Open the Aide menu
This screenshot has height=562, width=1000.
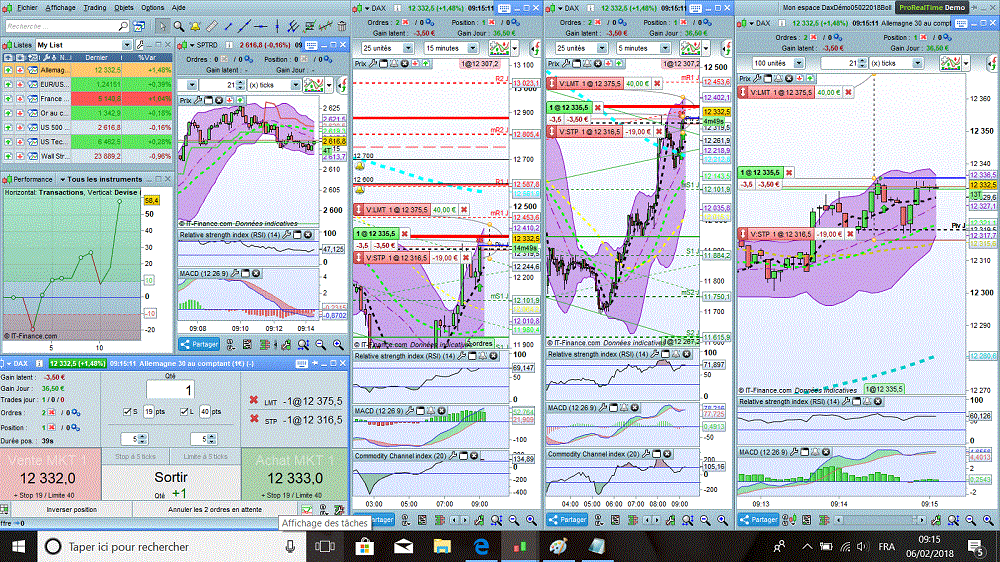coord(179,8)
